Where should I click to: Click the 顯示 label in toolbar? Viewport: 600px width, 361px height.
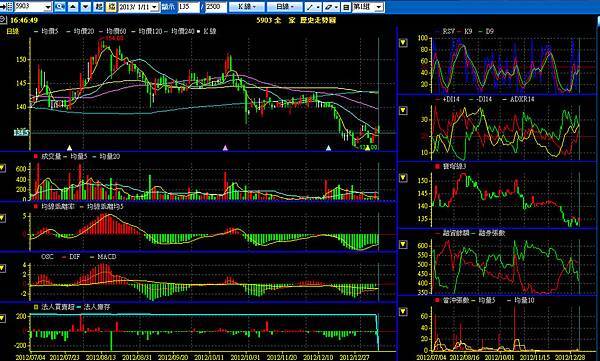coord(168,7)
